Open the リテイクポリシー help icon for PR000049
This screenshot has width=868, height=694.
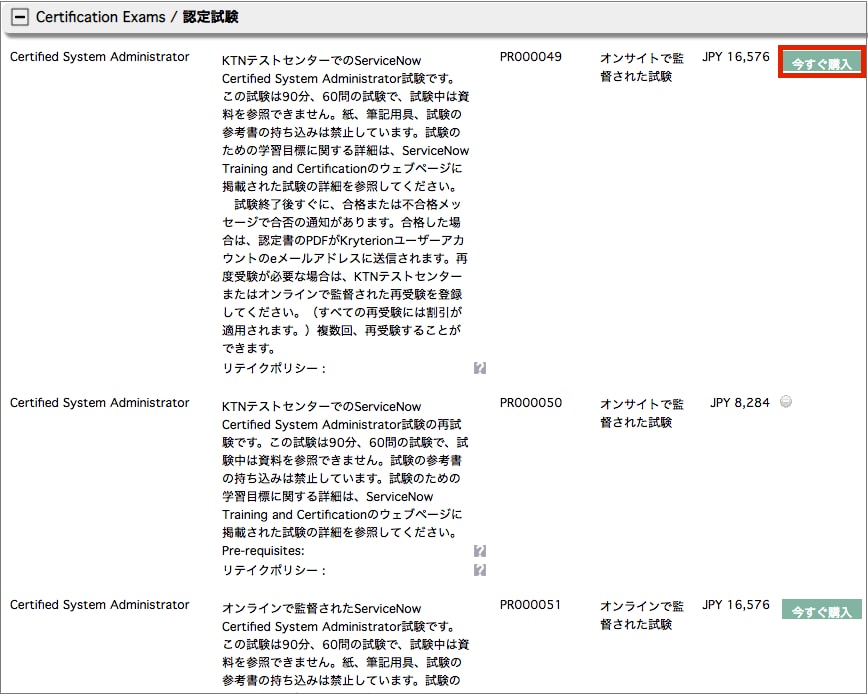click(x=480, y=368)
